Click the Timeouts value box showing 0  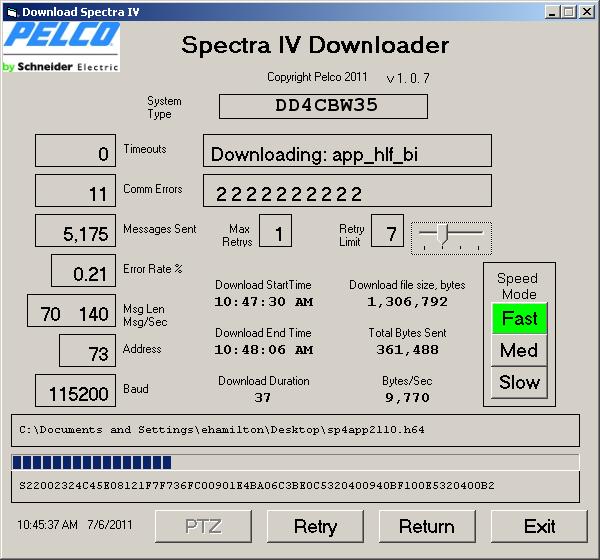[x=75, y=150]
